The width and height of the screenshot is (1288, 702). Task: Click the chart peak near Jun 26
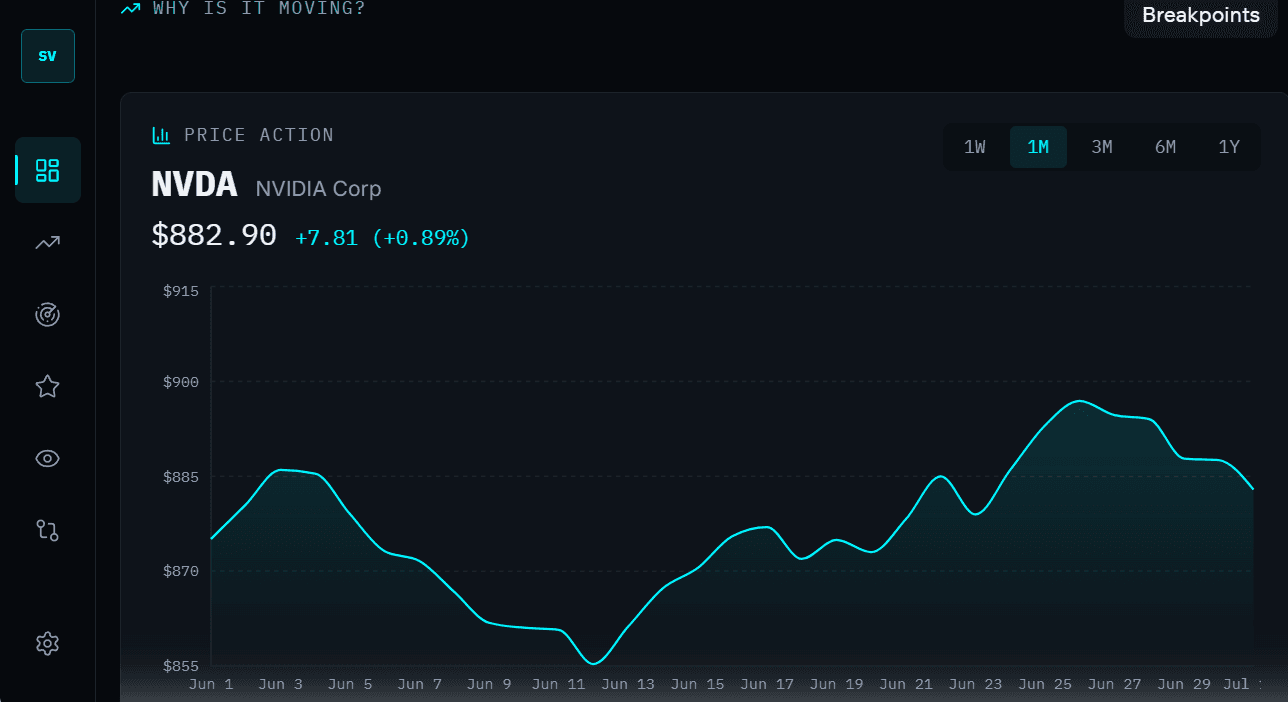tap(1077, 401)
